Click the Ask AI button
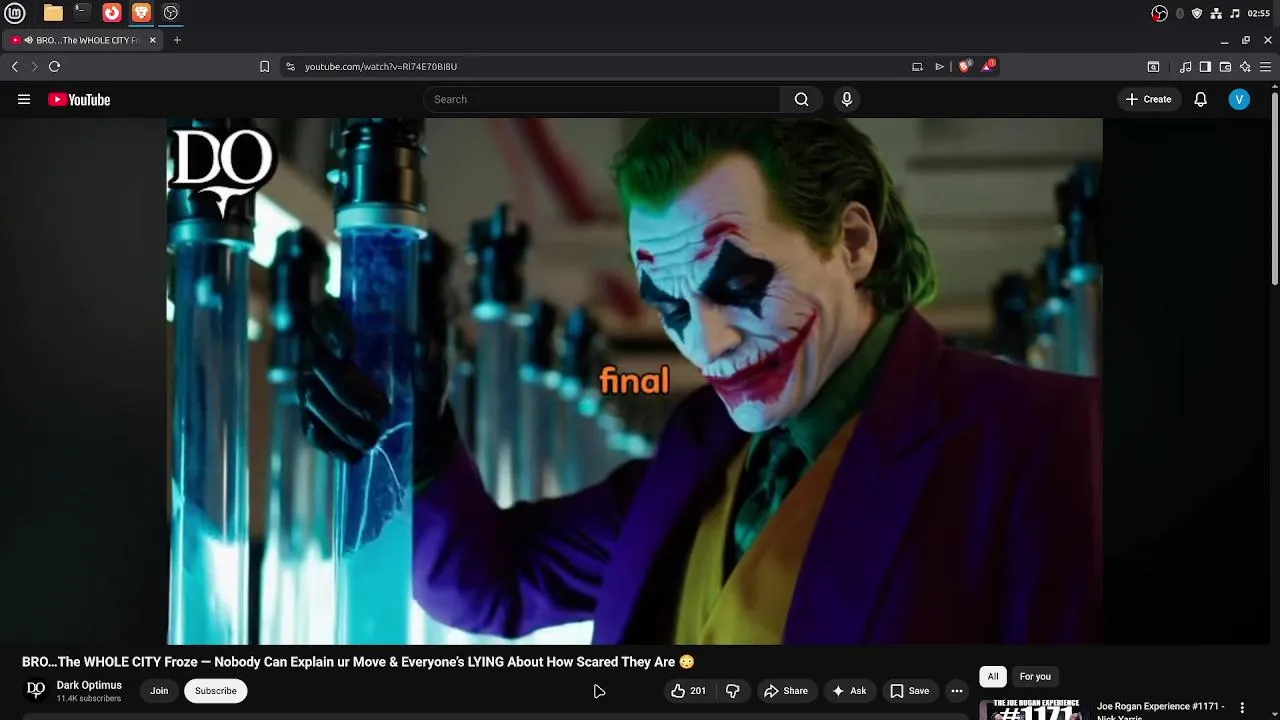The height and width of the screenshot is (720, 1280). [849, 691]
